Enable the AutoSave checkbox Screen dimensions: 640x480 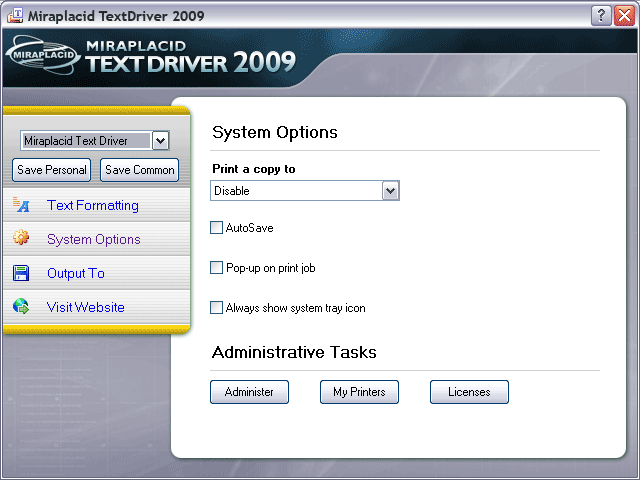click(x=216, y=227)
